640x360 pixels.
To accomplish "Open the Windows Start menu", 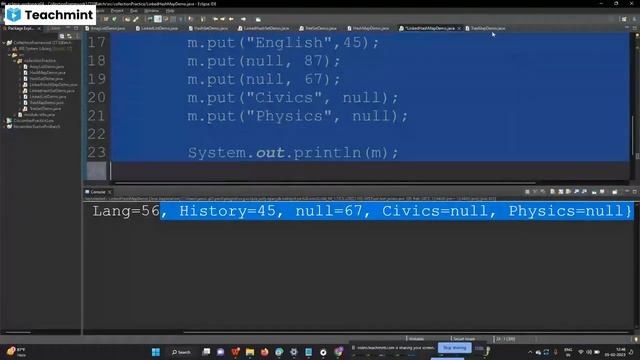I will [x=156, y=352].
